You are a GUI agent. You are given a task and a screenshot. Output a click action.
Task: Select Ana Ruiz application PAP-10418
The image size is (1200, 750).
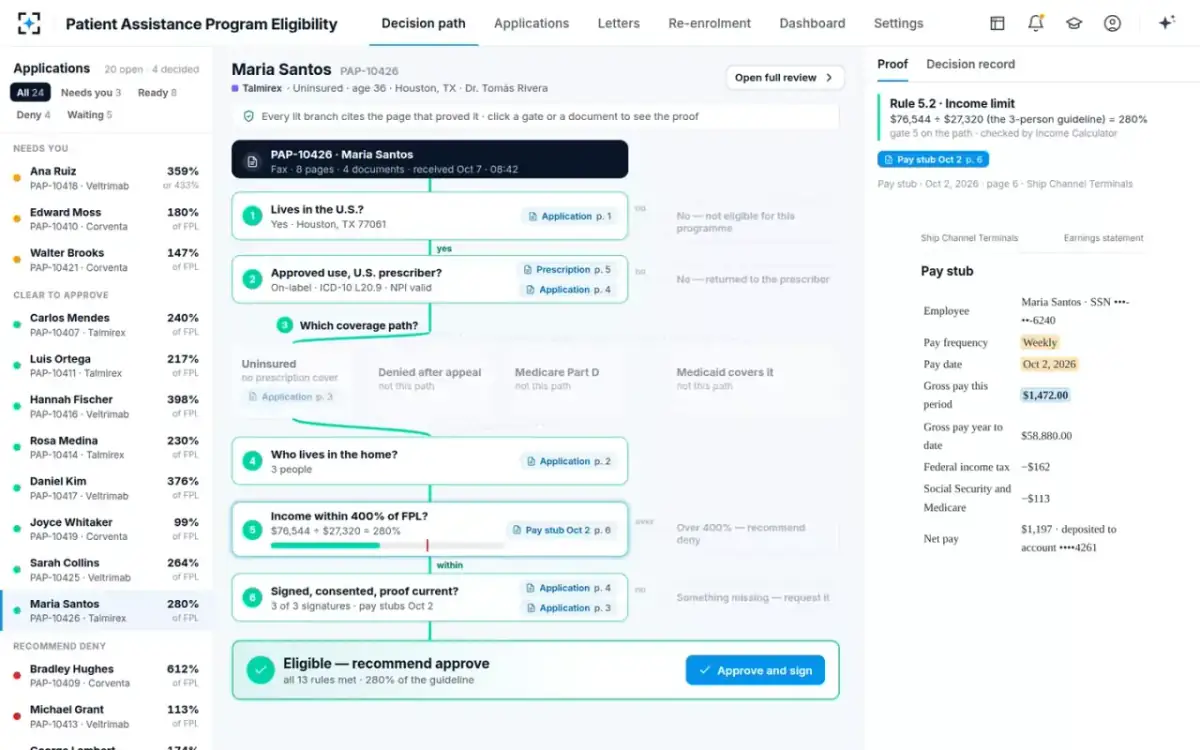click(106, 178)
